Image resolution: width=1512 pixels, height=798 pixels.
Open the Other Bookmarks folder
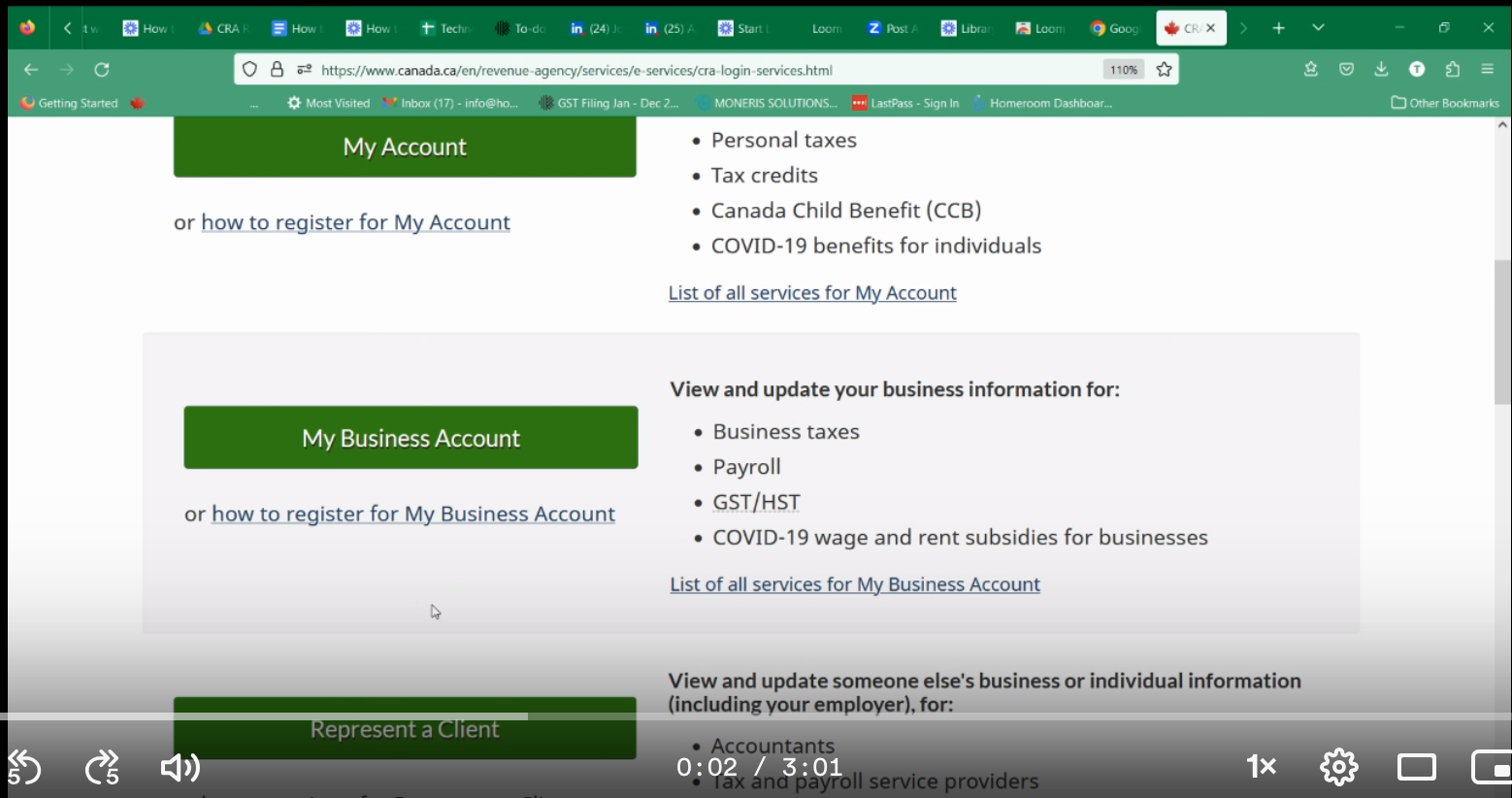point(1445,103)
